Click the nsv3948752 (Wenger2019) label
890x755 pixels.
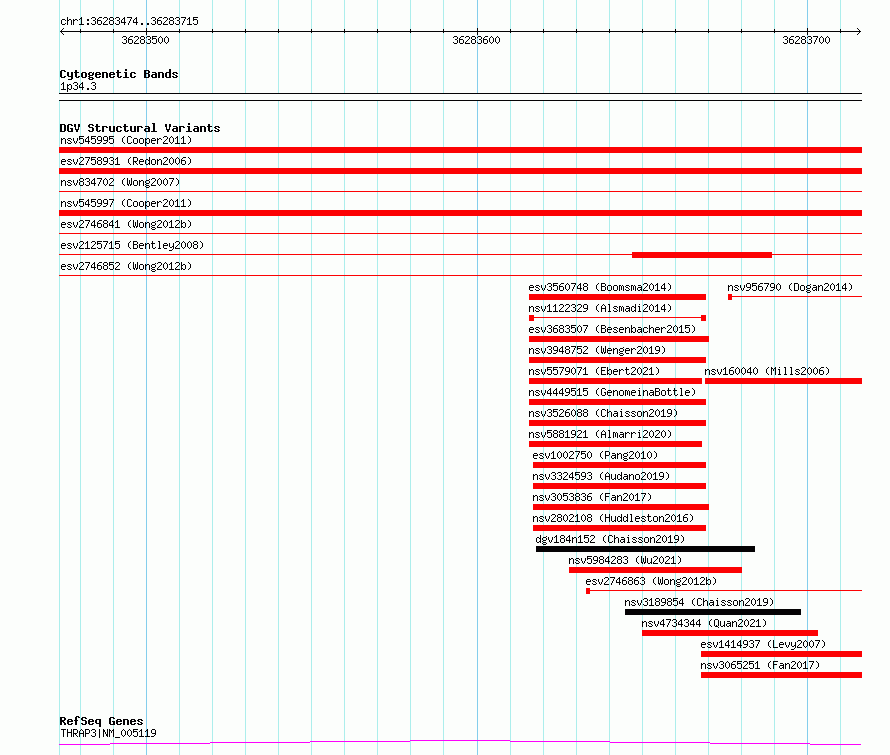597,350
